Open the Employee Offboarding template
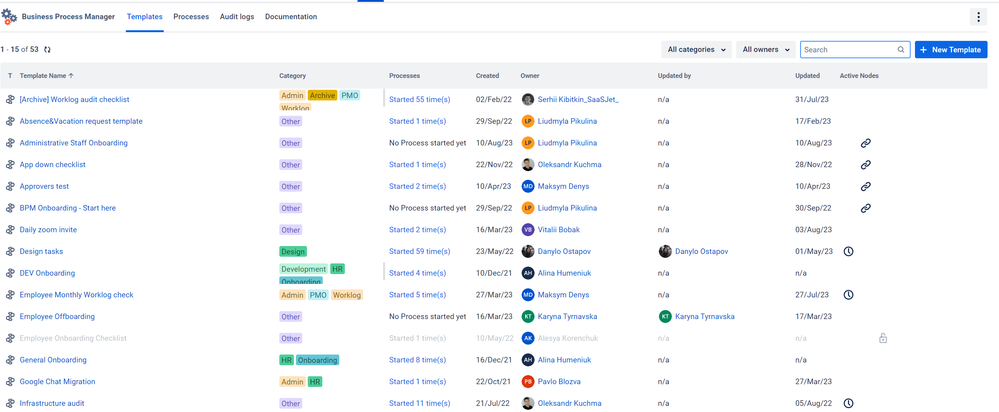Screen dimensions: 999x412 point(57,316)
